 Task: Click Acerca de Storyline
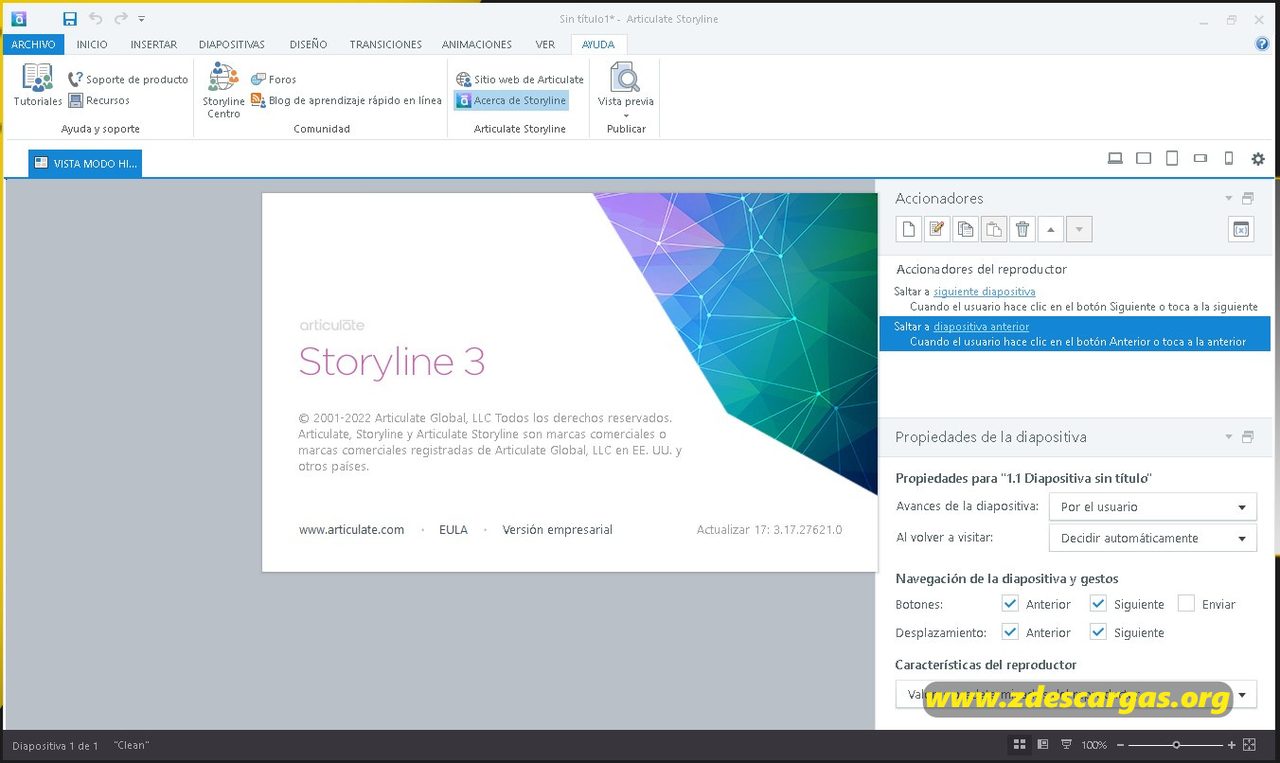tap(511, 100)
